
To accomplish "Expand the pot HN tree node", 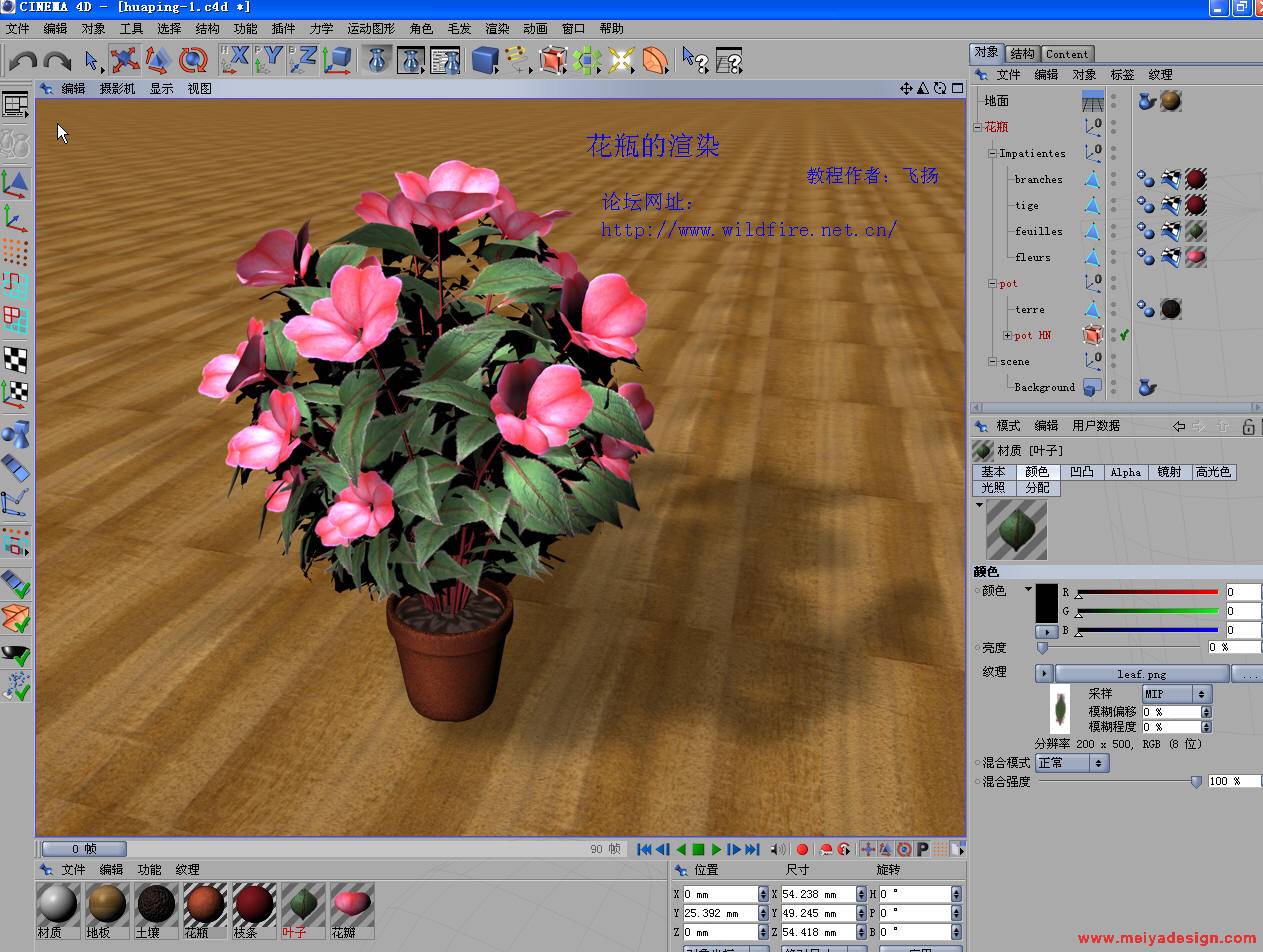I will (1007, 335).
